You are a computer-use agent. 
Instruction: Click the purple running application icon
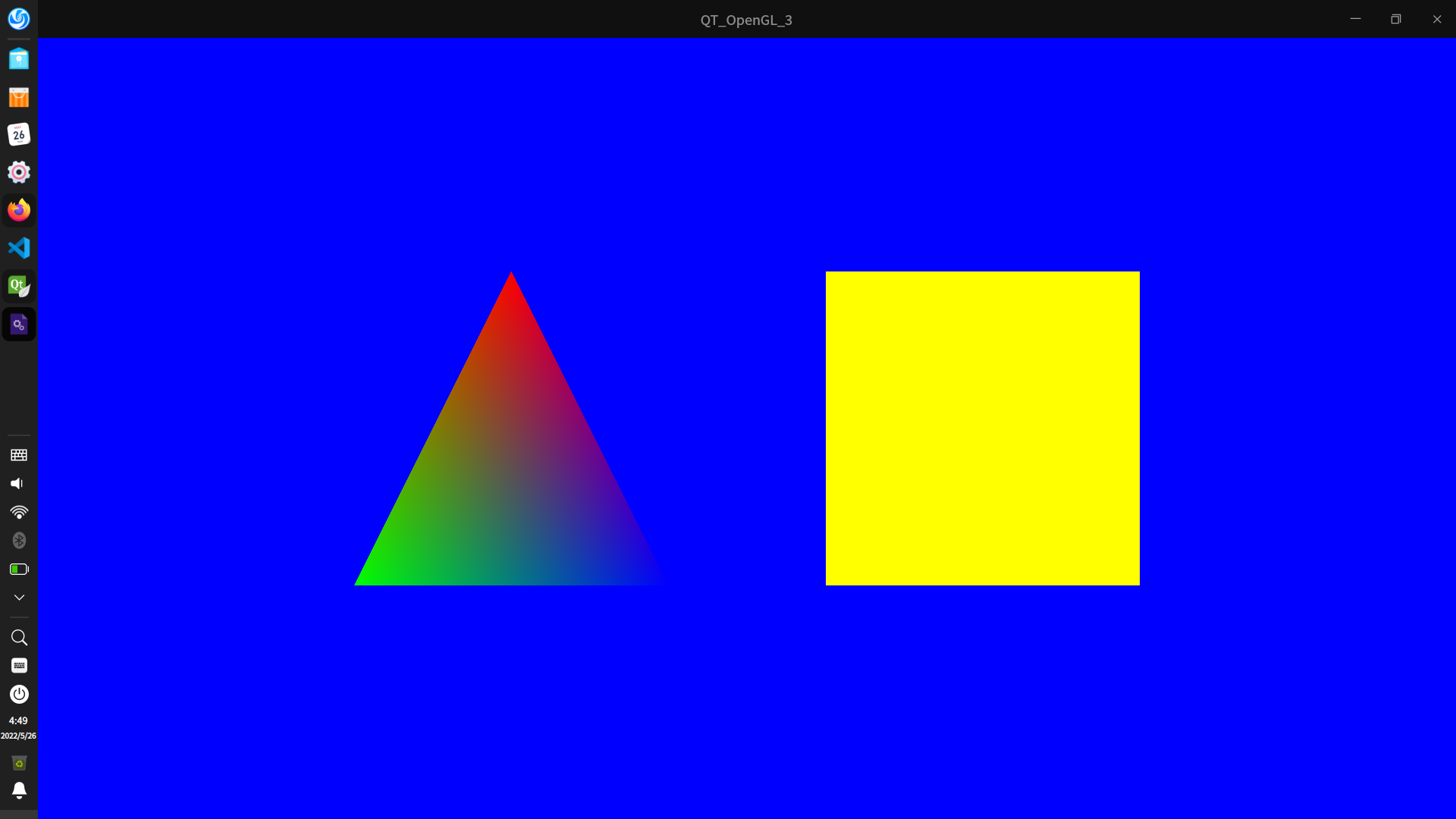pos(18,325)
